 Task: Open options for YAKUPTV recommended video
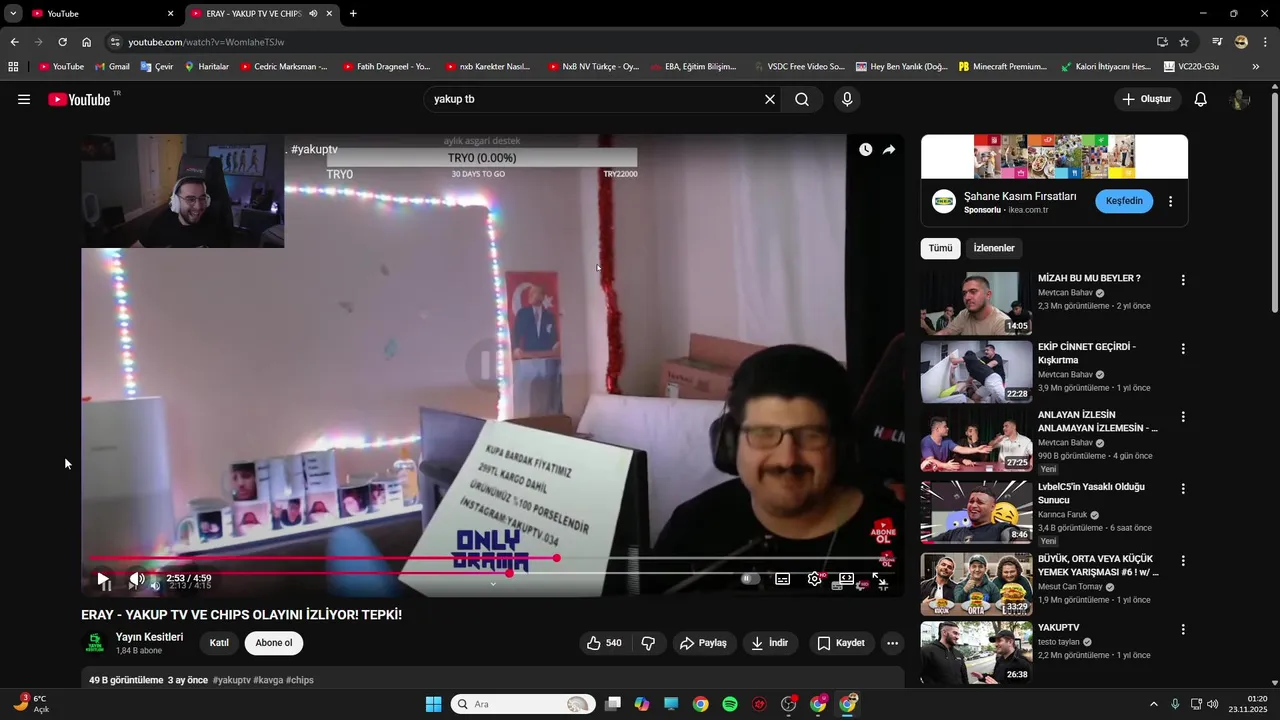(1183, 630)
